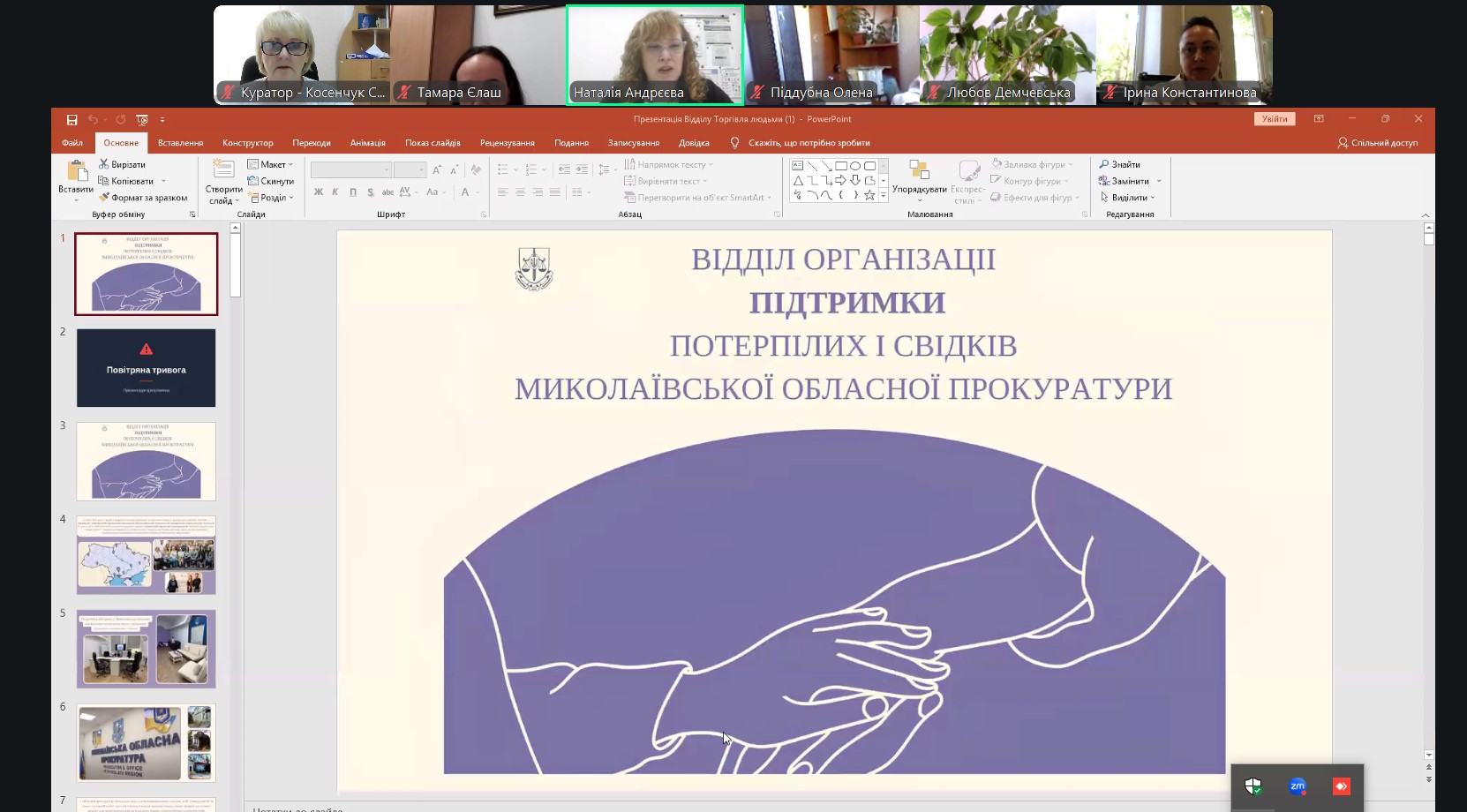The image size is (1467, 812).
Task: Click Знайти to find text
Action: click(1120, 164)
